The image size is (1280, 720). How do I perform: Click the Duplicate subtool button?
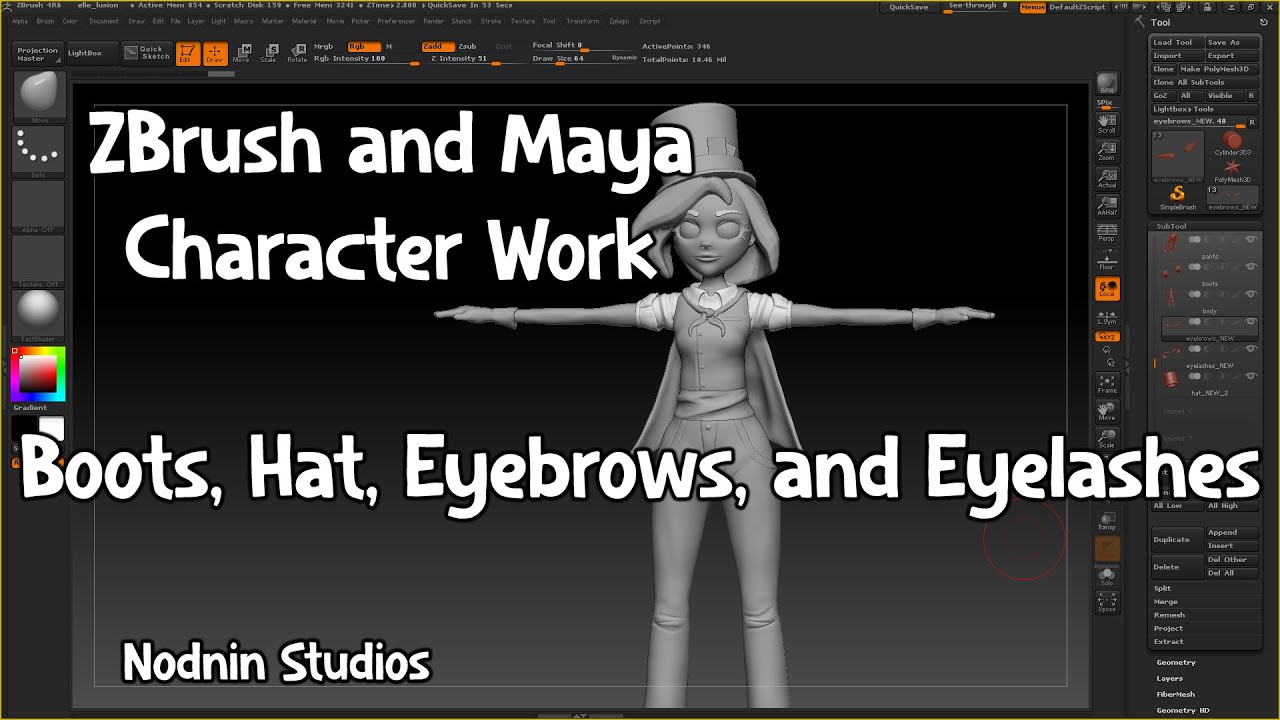pyautogui.click(x=1177, y=539)
